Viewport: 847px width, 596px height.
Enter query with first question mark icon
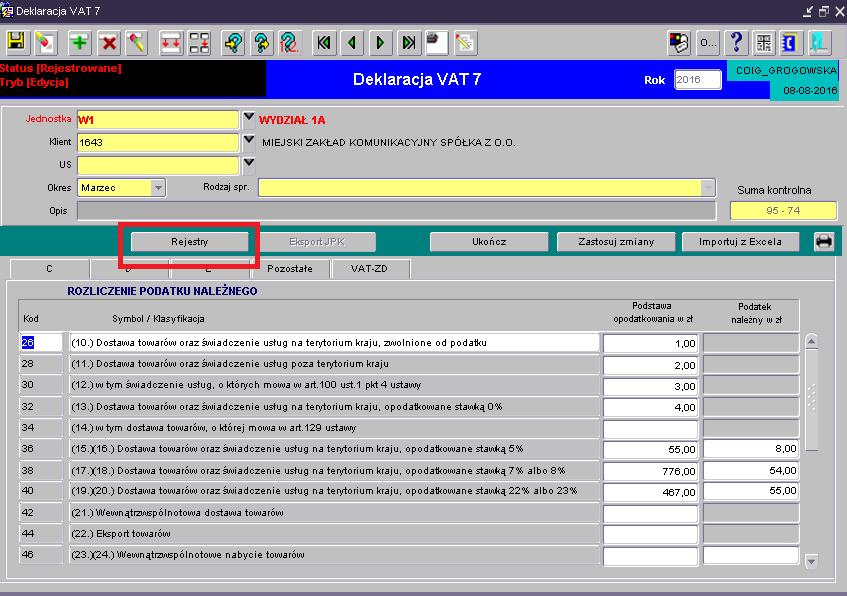point(233,42)
